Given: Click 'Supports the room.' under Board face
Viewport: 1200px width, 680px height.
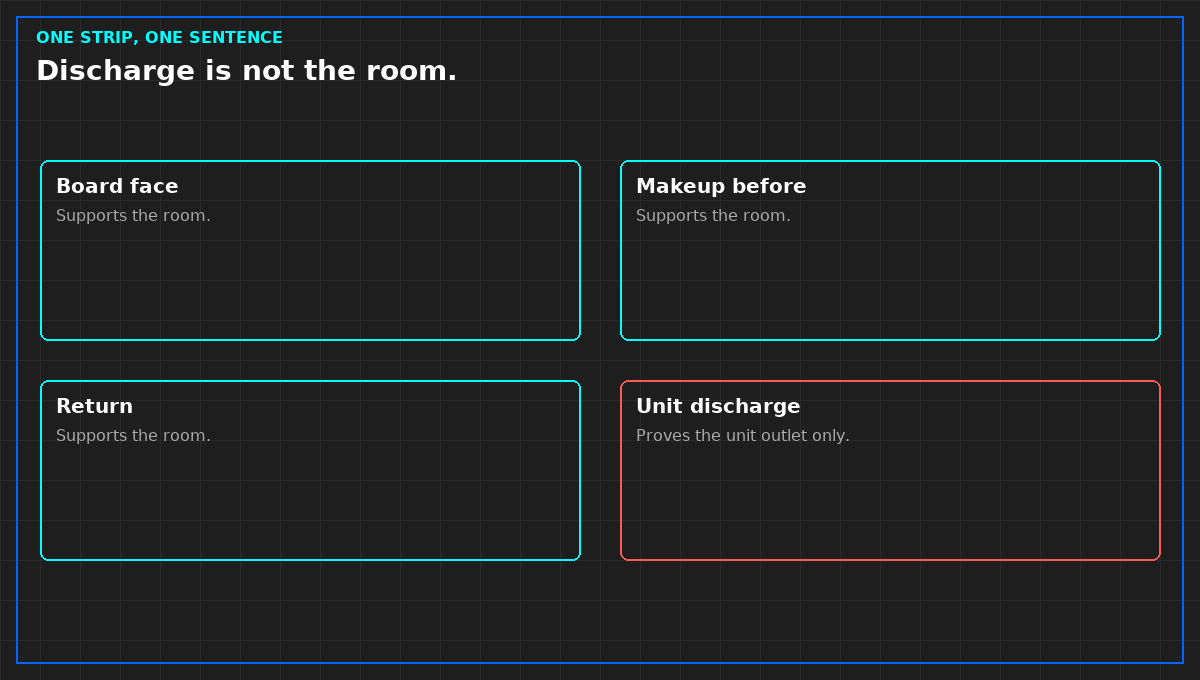Looking at the screenshot, I should pyautogui.click(x=133, y=216).
